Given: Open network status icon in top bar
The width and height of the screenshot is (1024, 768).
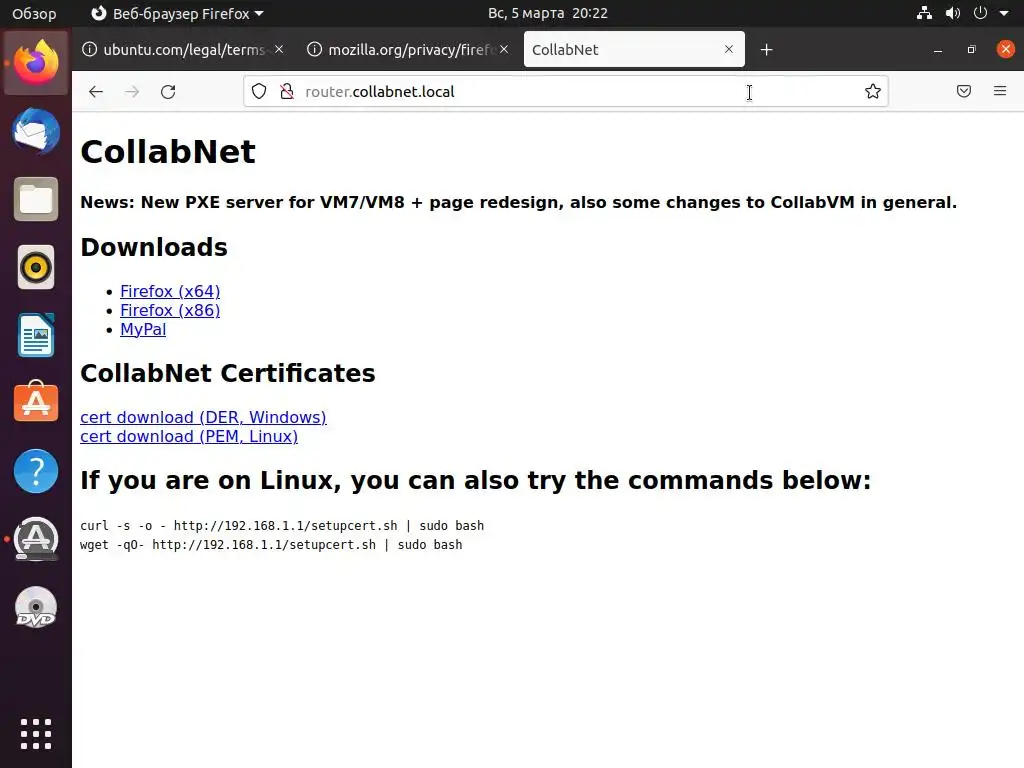Looking at the screenshot, I should tap(924, 13).
